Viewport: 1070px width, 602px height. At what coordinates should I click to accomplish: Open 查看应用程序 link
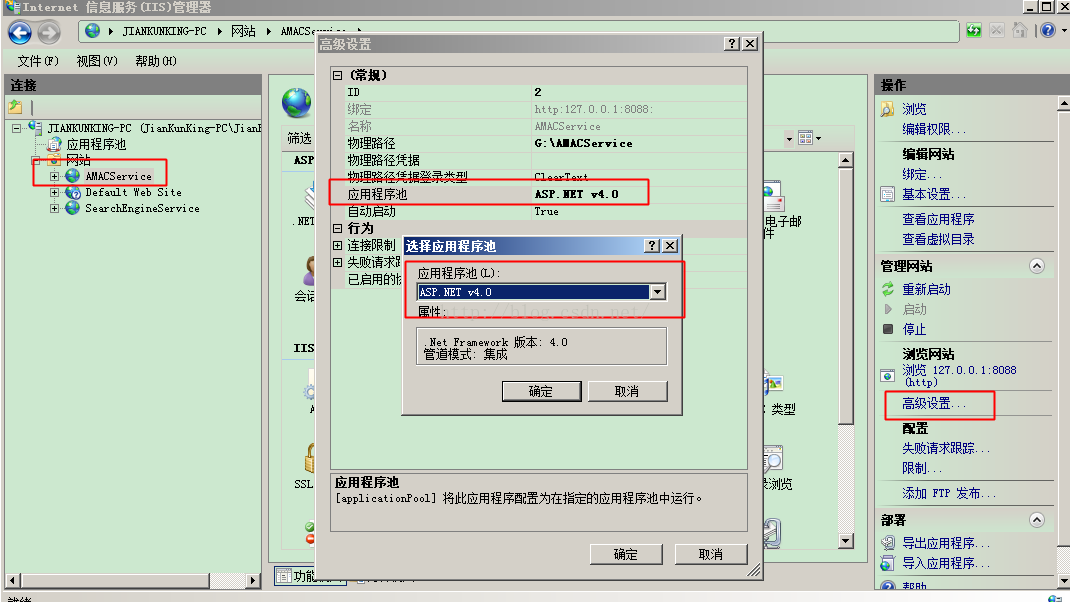click(x=938, y=219)
